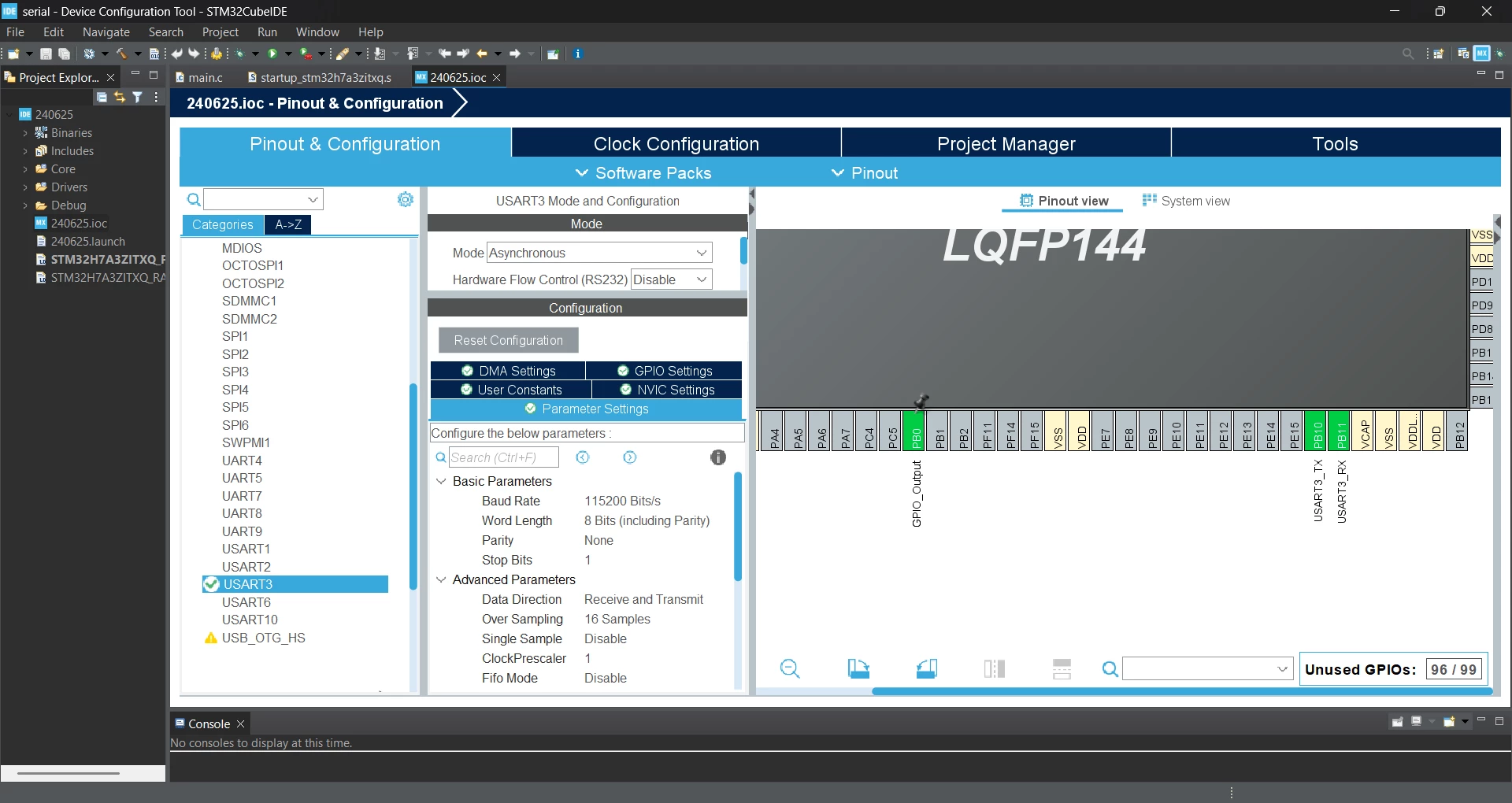Switch to System view
Screen dimensions: 1512x803
click(x=1186, y=201)
